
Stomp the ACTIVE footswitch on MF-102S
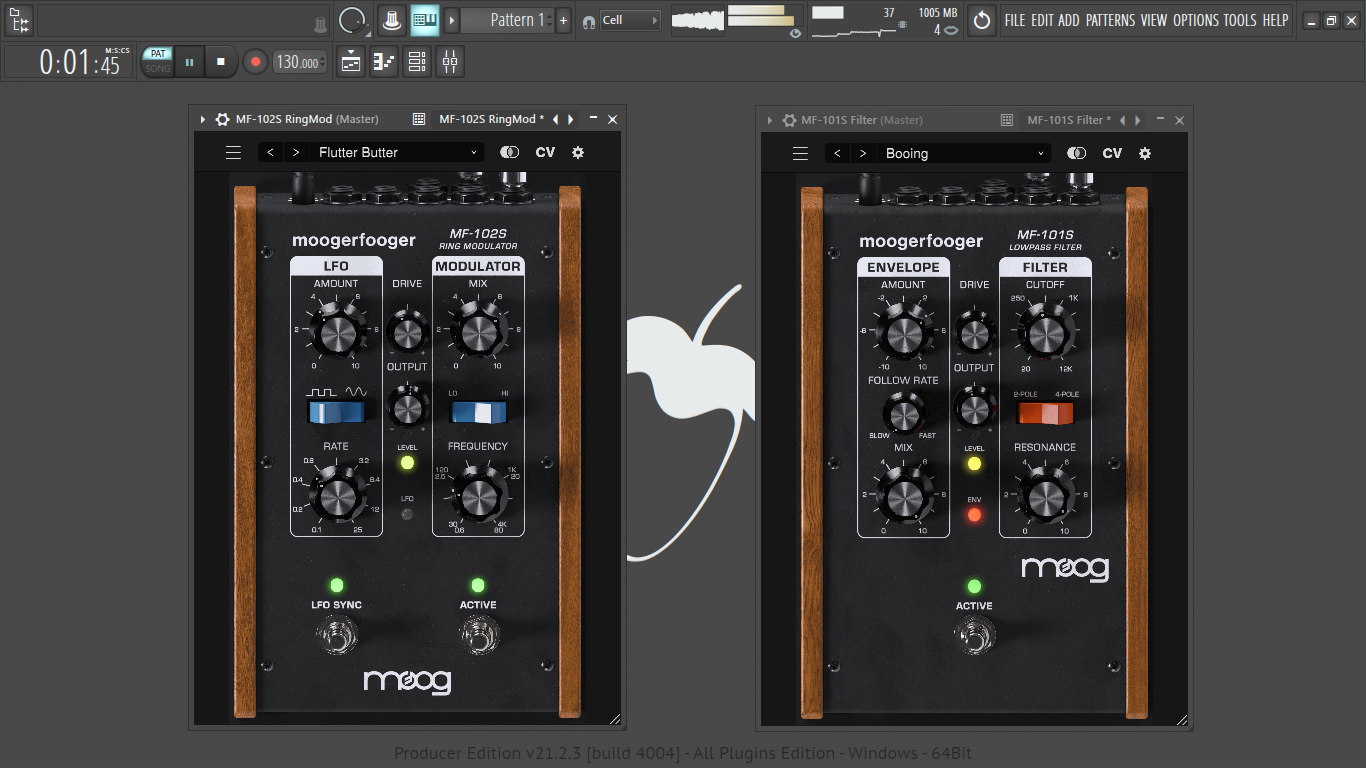[x=479, y=635]
